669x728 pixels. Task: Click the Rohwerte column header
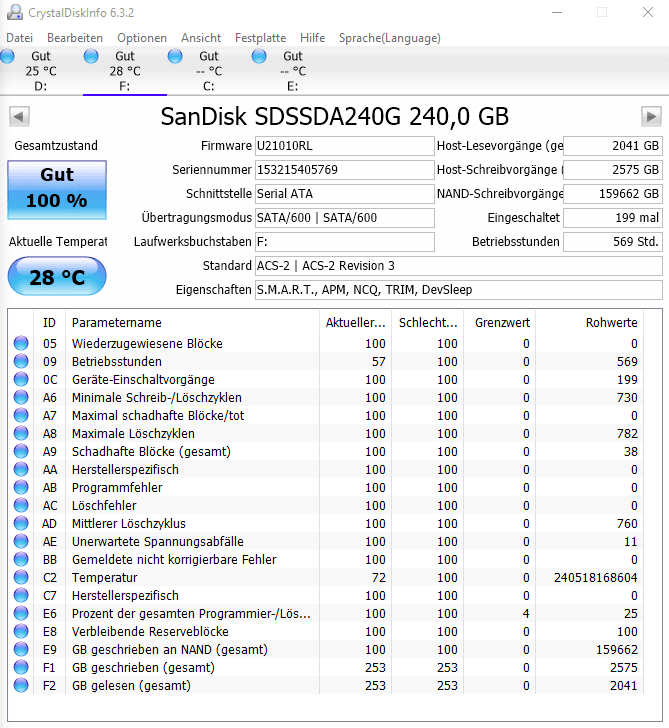590,323
